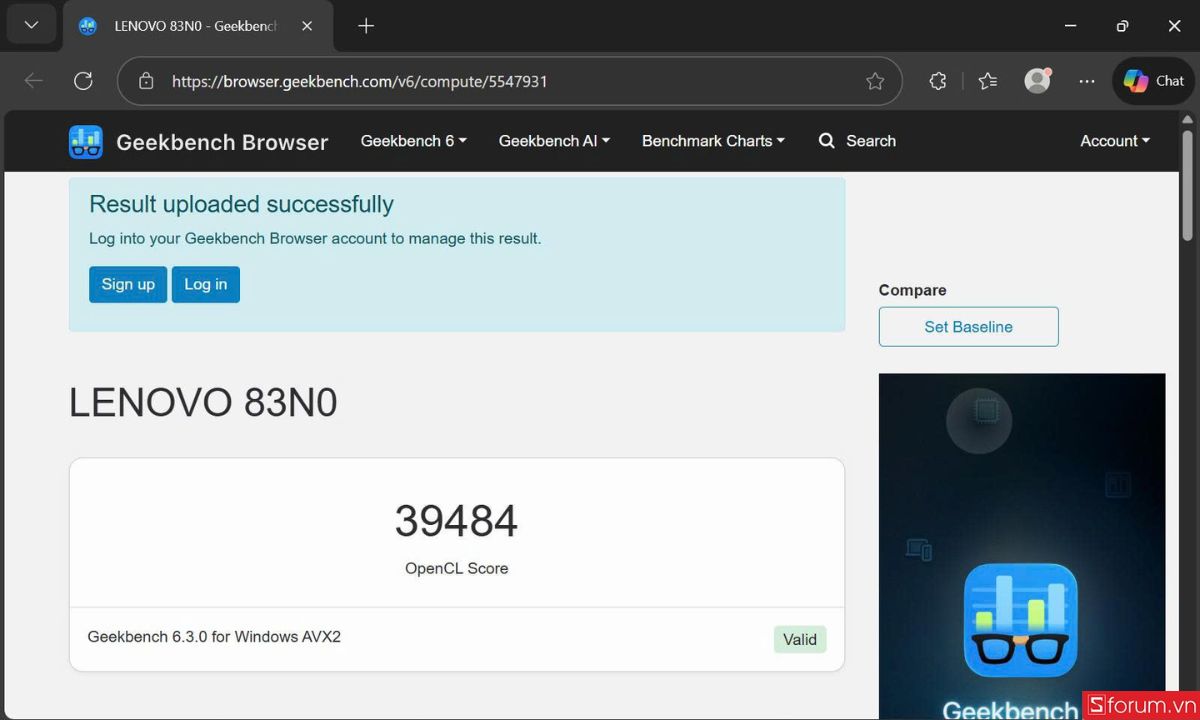
Task: Open the Geekbench advertisement banner image
Action: click(x=1022, y=546)
